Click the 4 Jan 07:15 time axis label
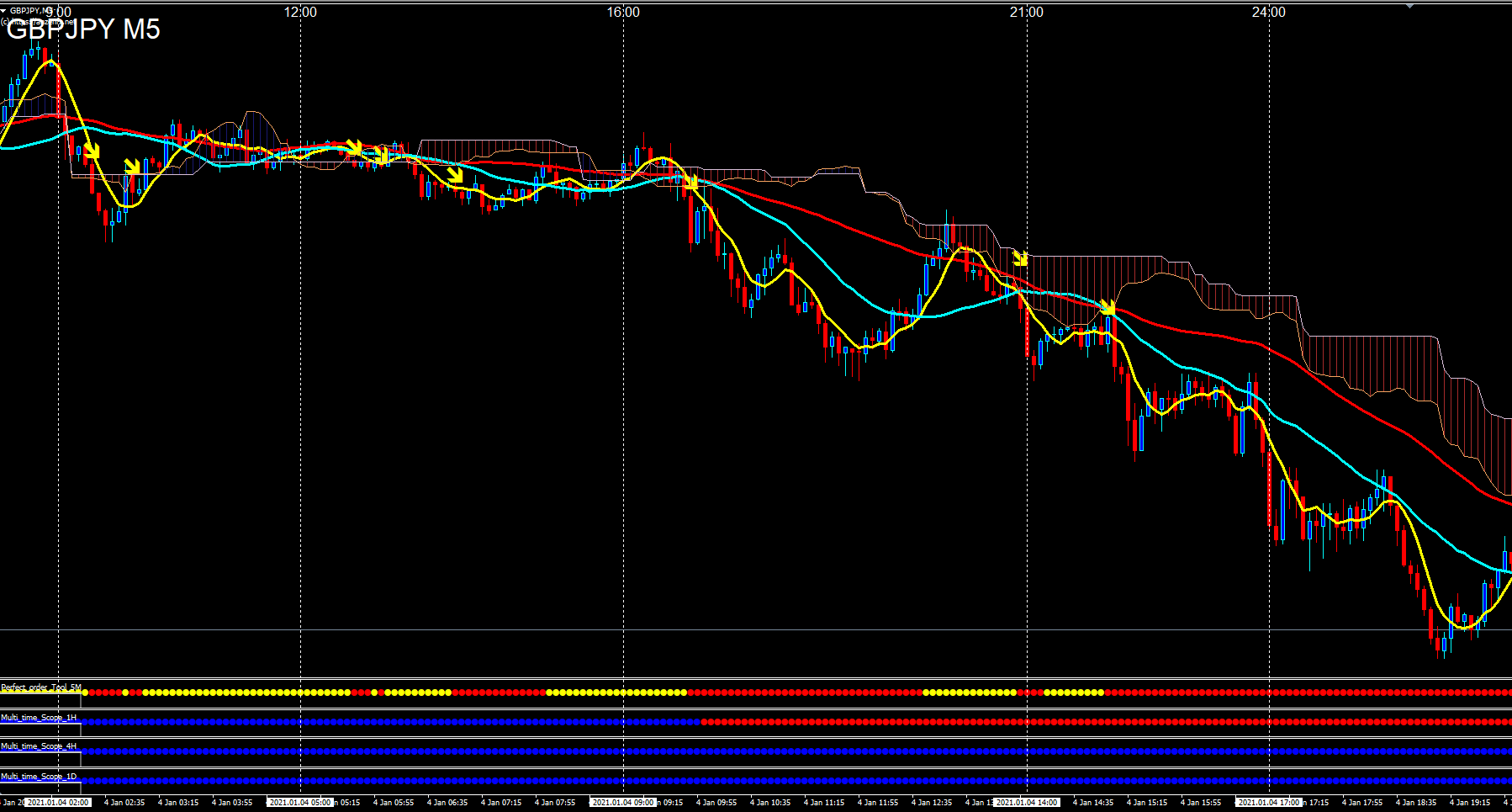 [x=501, y=803]
